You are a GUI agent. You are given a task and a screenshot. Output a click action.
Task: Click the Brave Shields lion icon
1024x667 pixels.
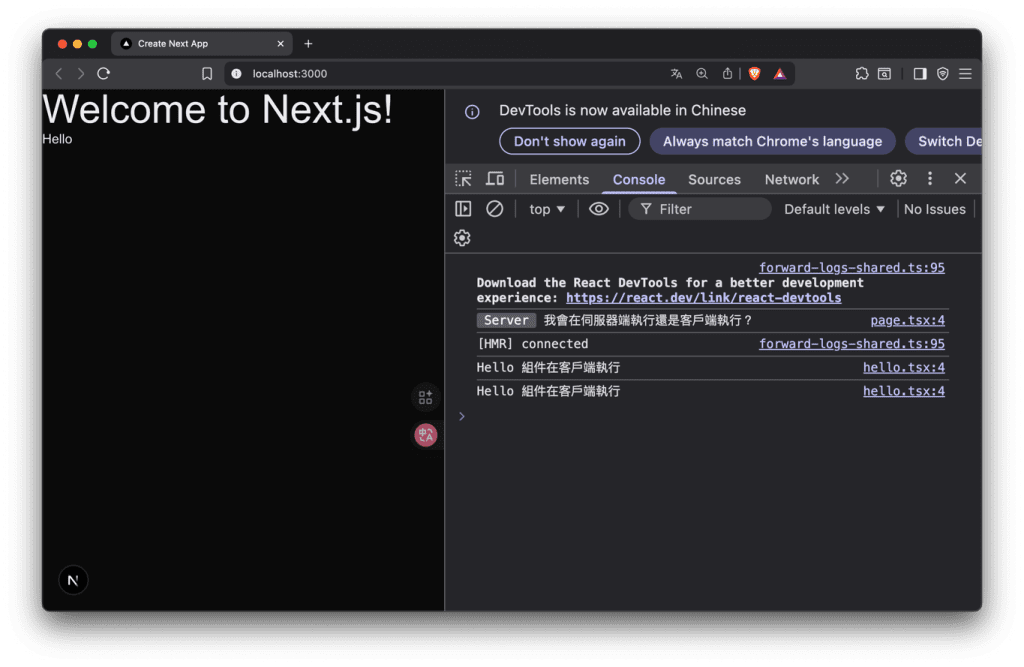coord(754,74)
